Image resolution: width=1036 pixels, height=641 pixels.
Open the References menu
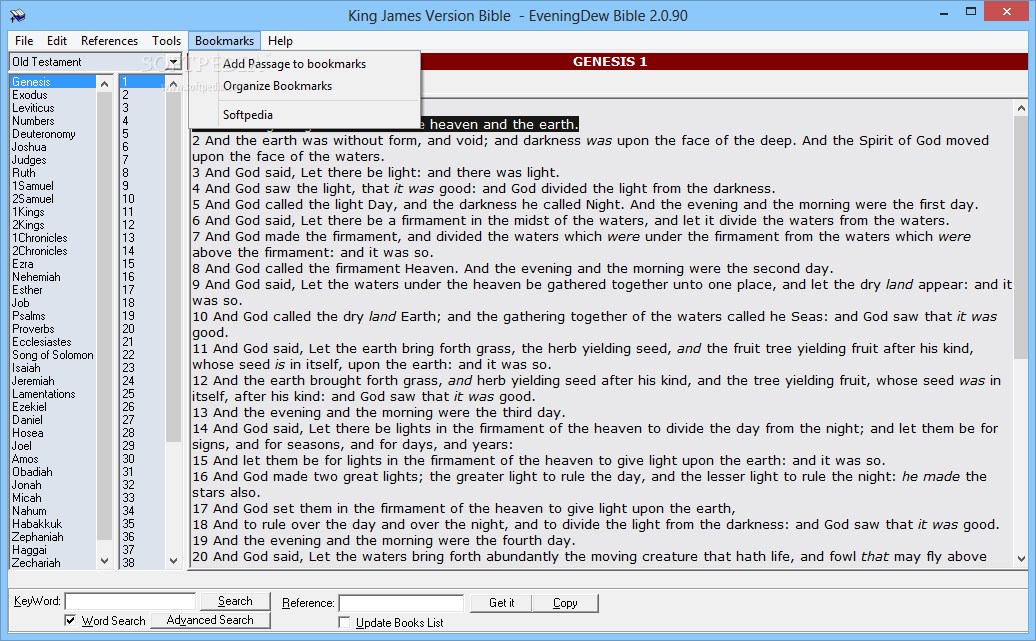click(x=109, y=41)
